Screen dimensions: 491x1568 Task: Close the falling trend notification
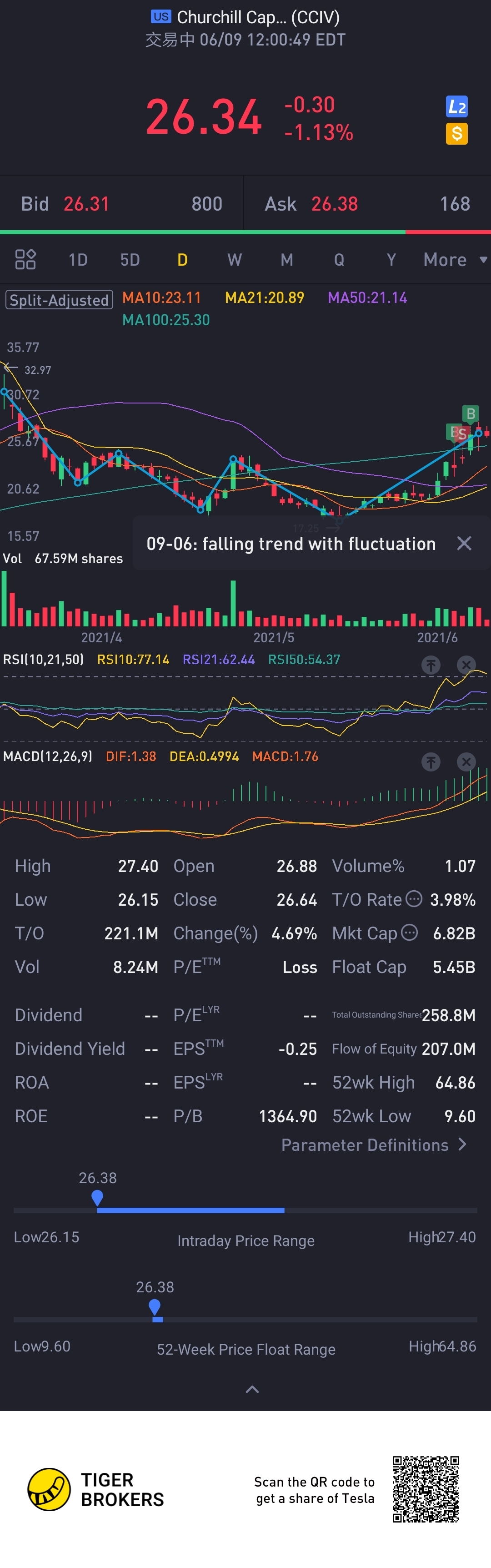tap(464, 543)
